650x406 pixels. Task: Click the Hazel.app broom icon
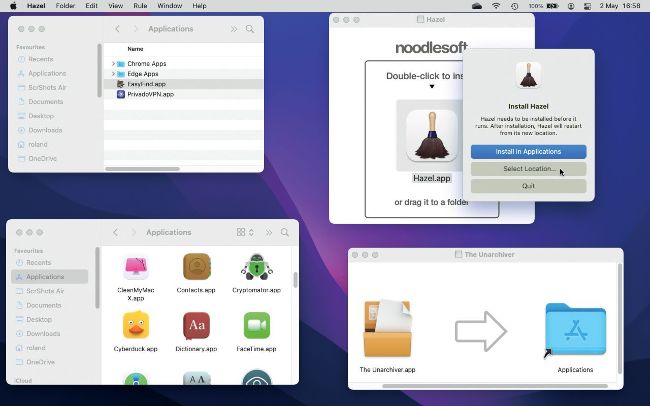(432, 136)
